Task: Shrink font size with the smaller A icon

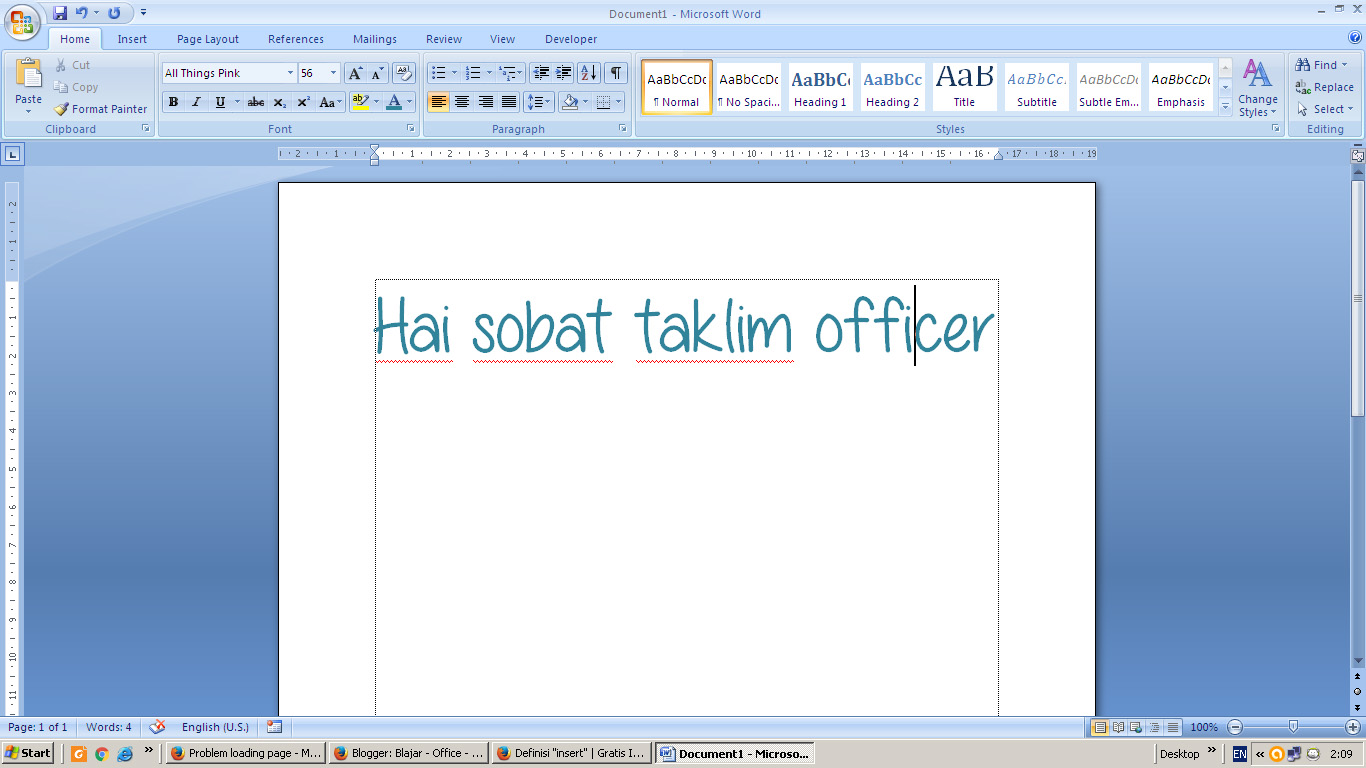Action: click(x=377, y=73)
